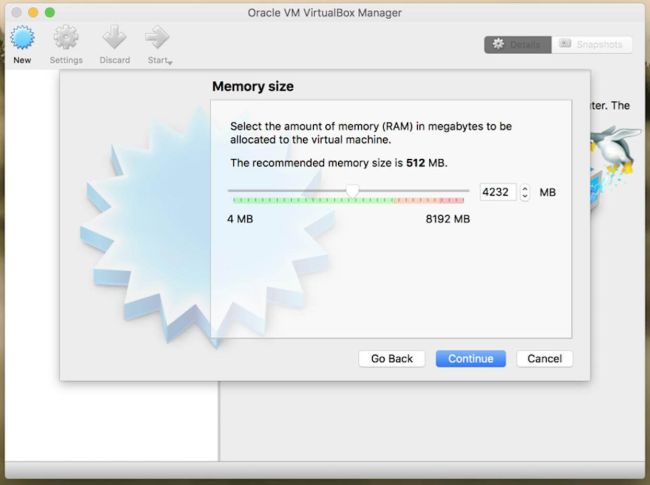Screen dimensions: 650x485
Task: Click the Discard arrow toolbar icon
Action: point(114,38)
